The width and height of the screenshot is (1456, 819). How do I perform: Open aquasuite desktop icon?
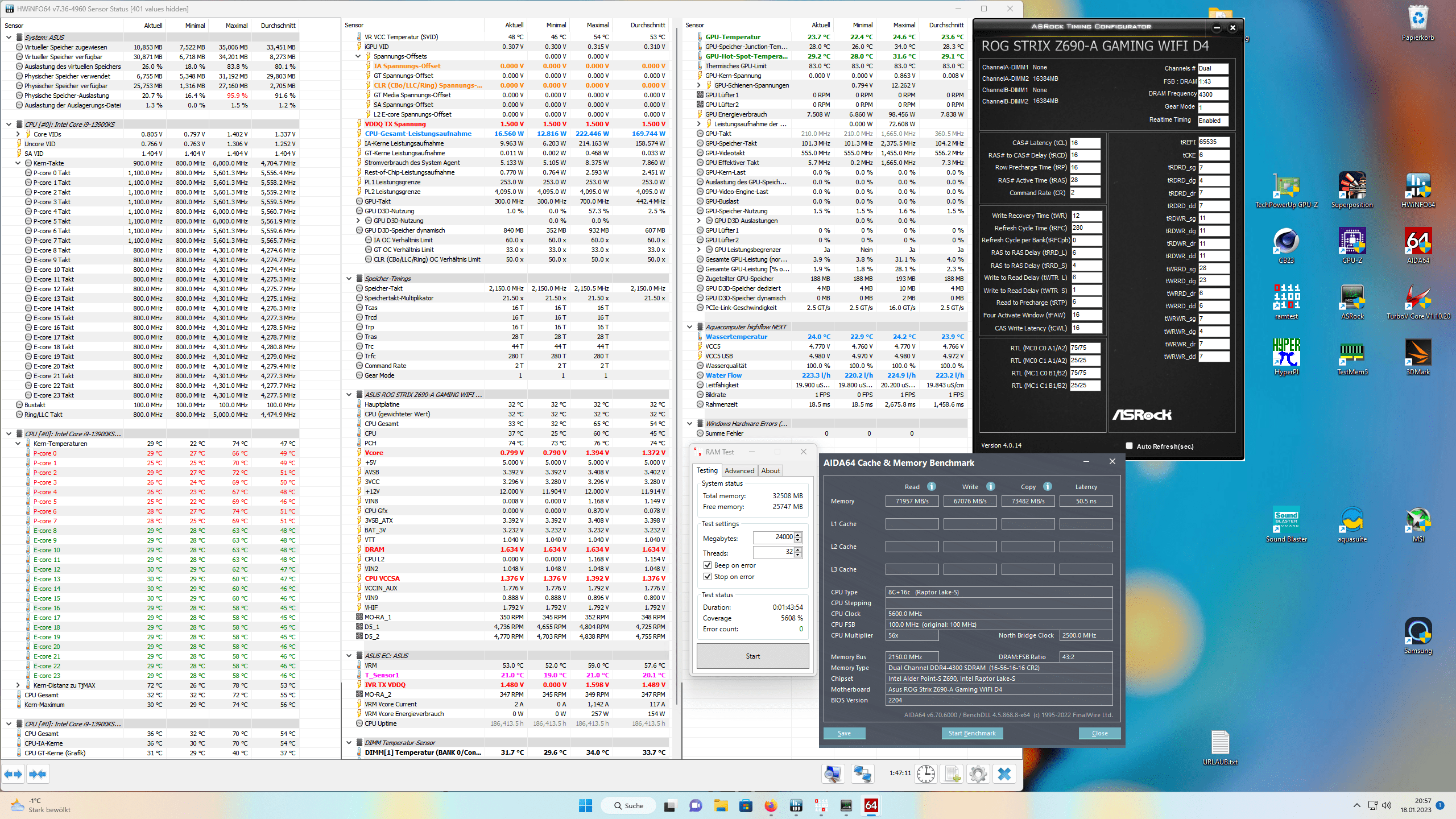point(1352,524)
